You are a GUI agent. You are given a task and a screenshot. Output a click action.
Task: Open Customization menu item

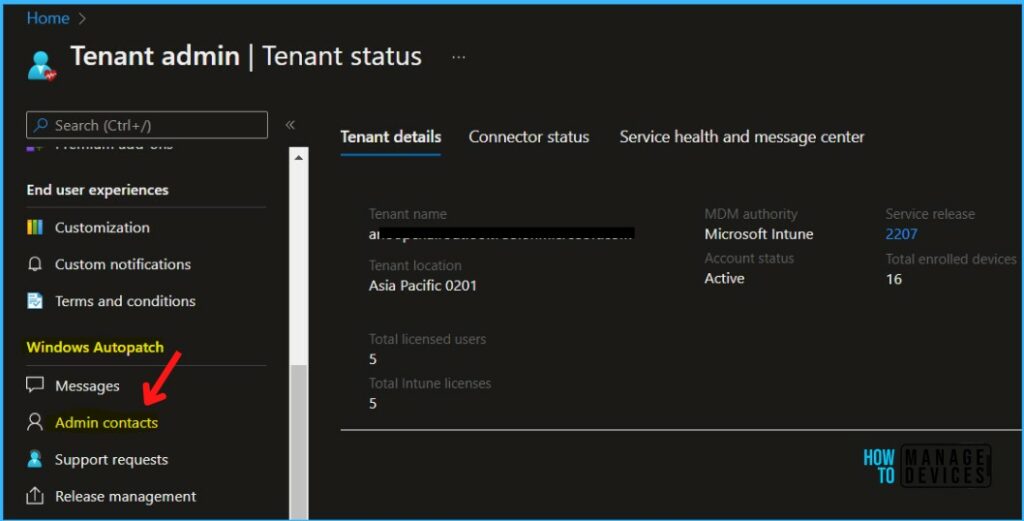[102, 227]
